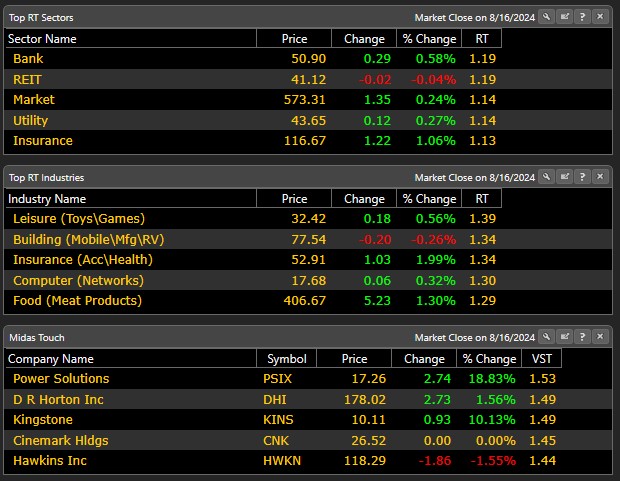The image size is (620, 481).
Task: Sort industries by % Change column header
Action: (x=427, y=199)
